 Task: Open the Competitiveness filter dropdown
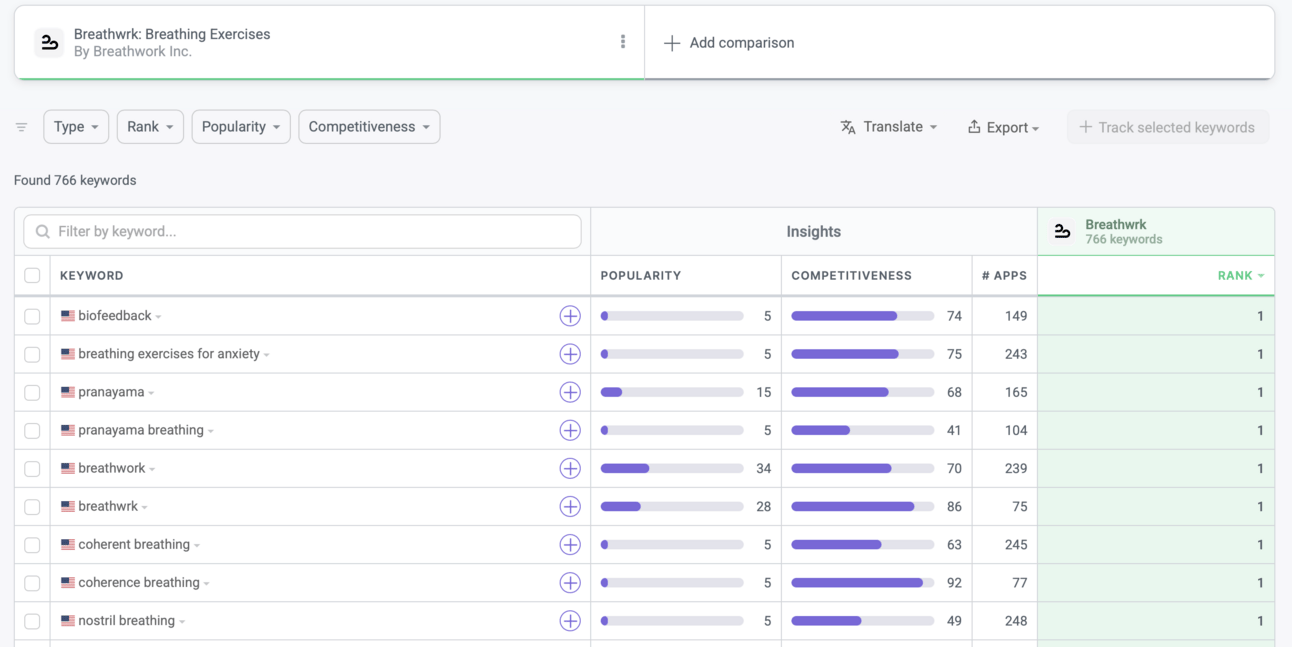(369, 127)
